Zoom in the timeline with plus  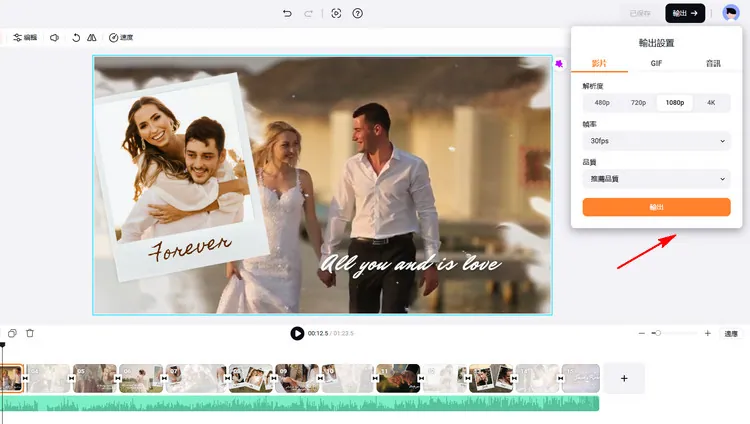coord(707,333)
